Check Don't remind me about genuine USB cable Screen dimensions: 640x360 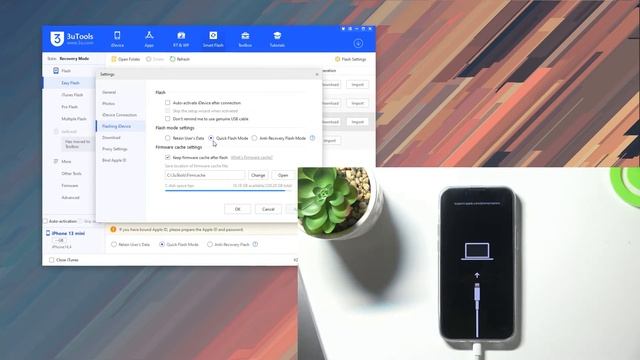(167, 119)
